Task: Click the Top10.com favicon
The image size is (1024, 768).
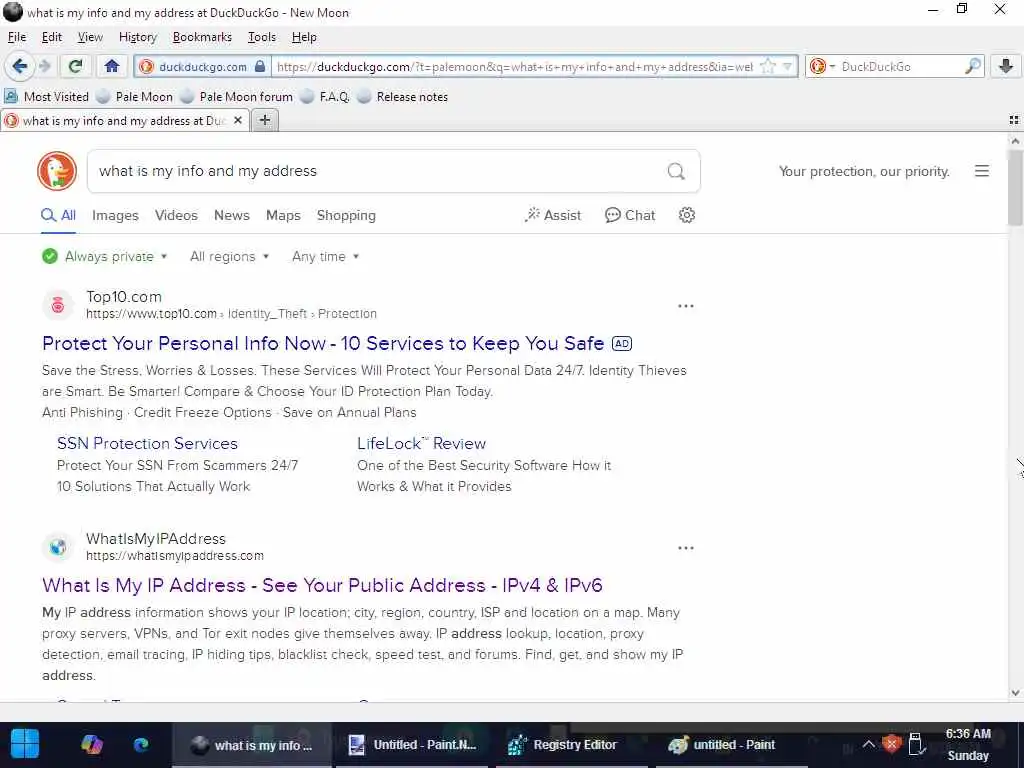Action: [58, 305]
